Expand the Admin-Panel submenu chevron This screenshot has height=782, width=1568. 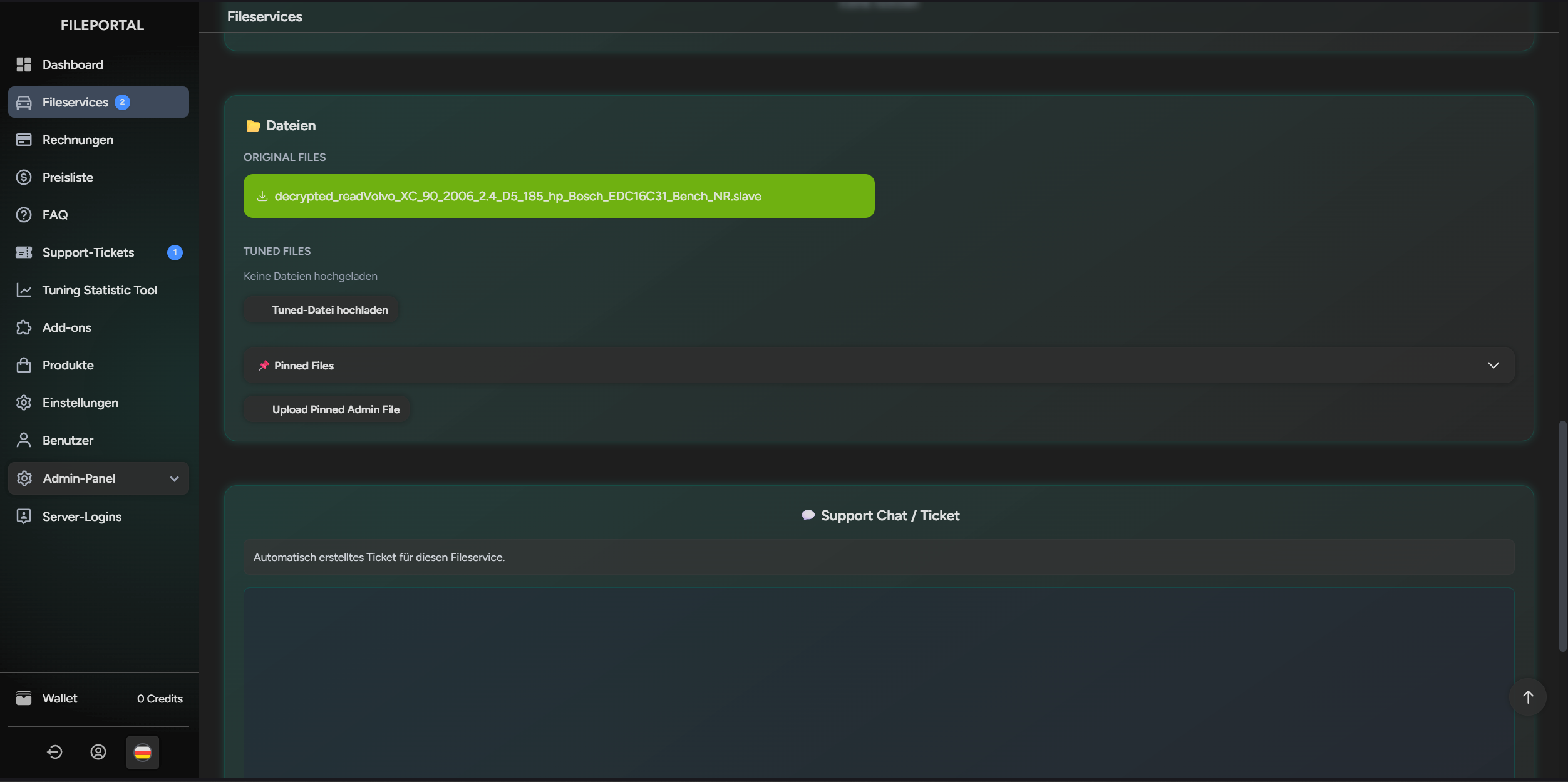(174, 478)
